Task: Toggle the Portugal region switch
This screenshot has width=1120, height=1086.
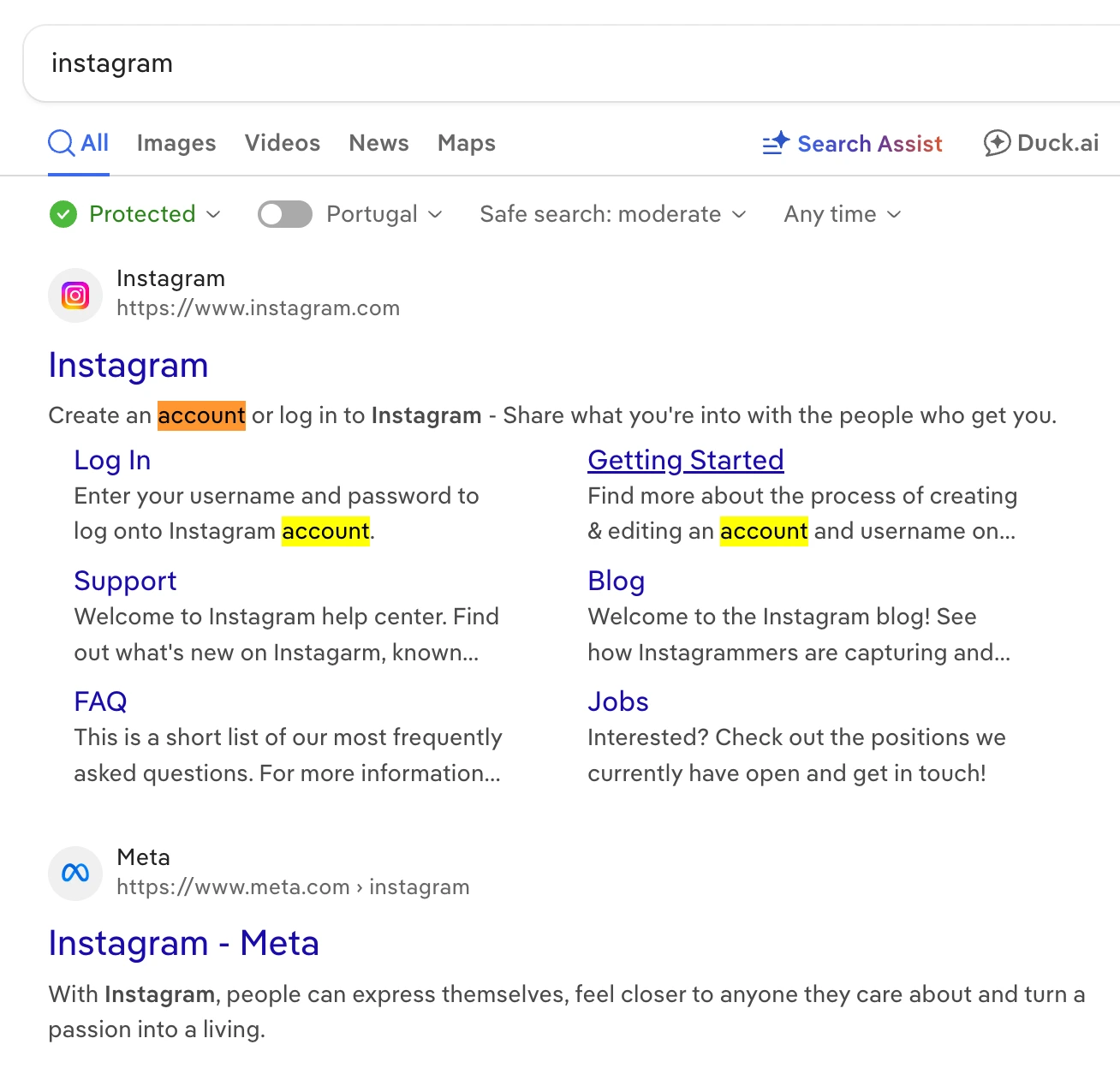Action: 285,214
